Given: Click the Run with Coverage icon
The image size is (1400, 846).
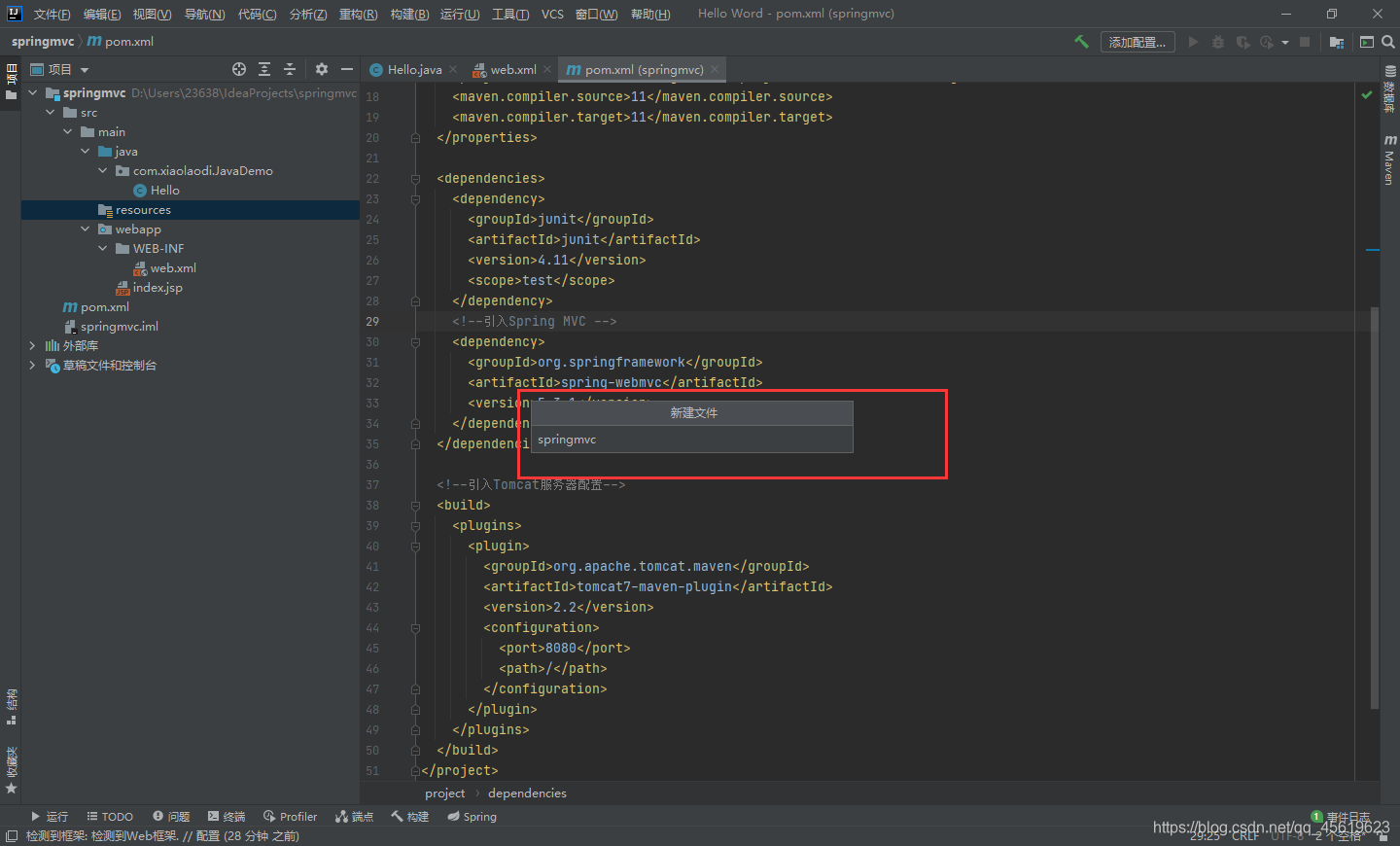Looking at the screenshot, I should point(1242,42).
